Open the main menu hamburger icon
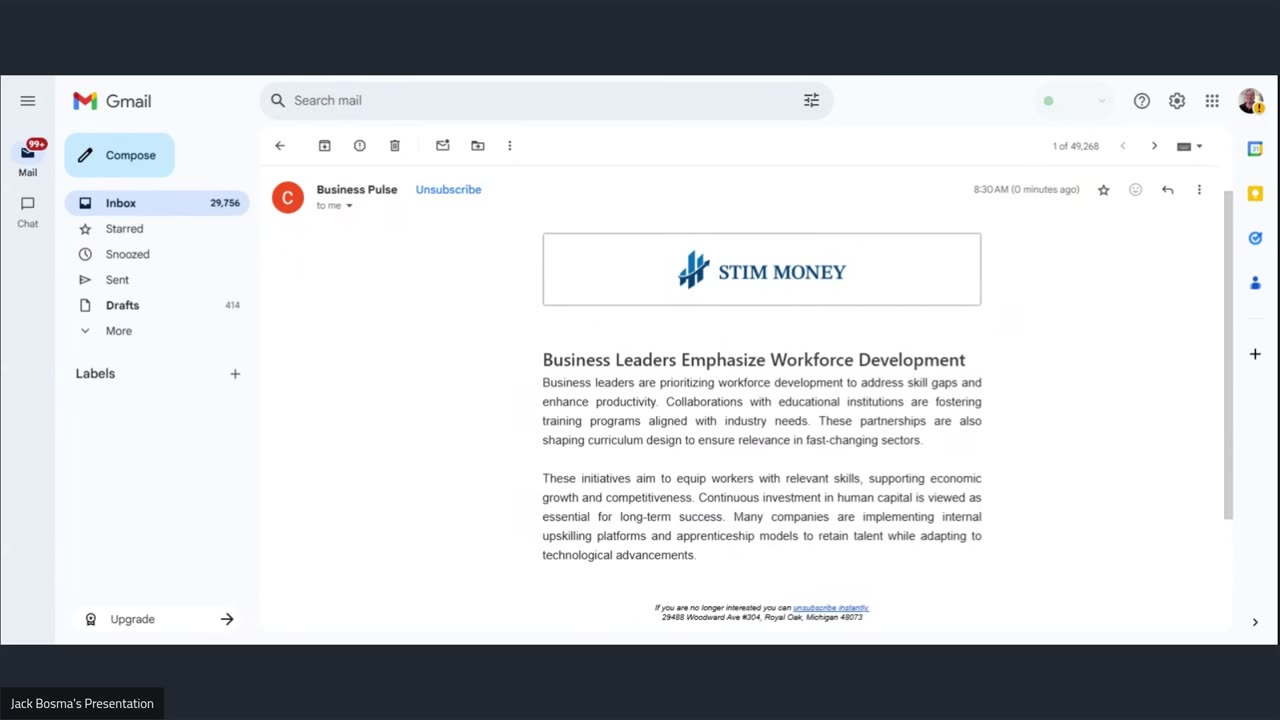 (x=28, y=101)
